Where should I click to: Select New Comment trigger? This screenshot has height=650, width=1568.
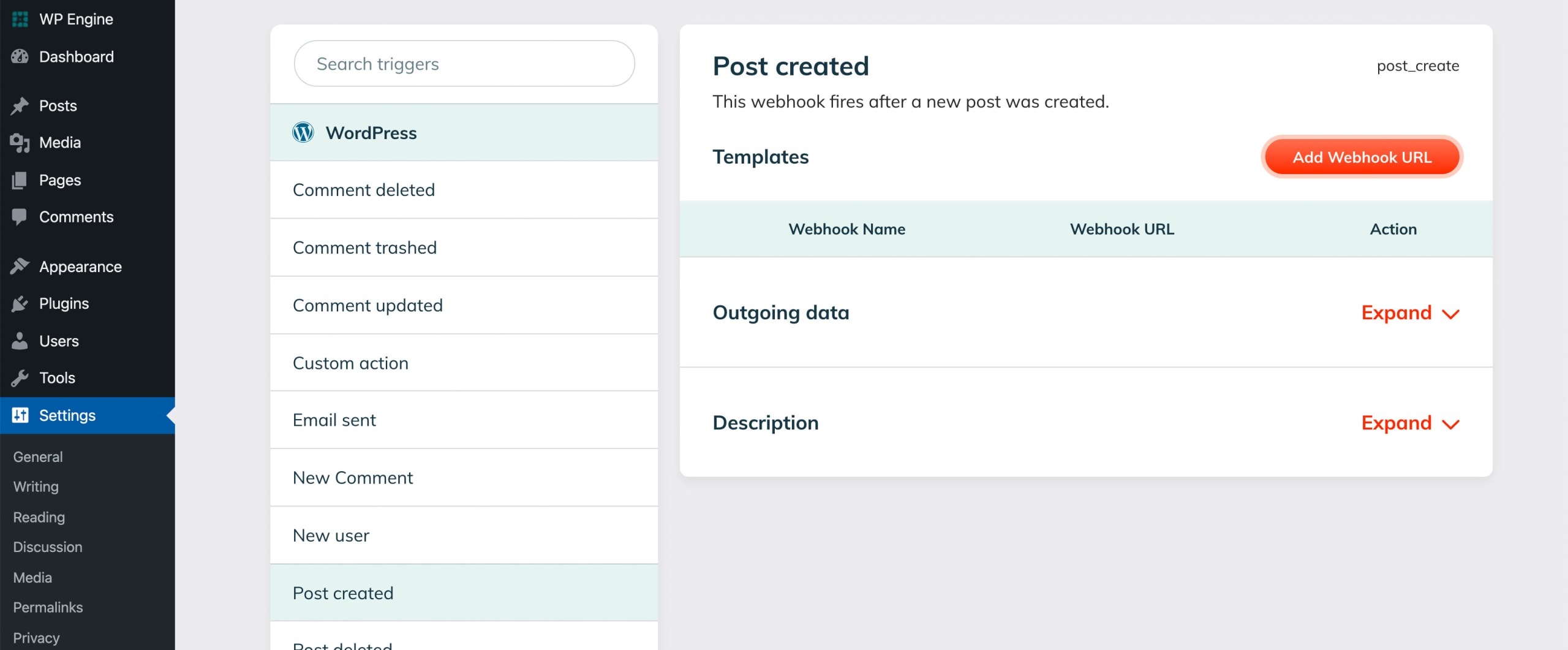[464, 478]
